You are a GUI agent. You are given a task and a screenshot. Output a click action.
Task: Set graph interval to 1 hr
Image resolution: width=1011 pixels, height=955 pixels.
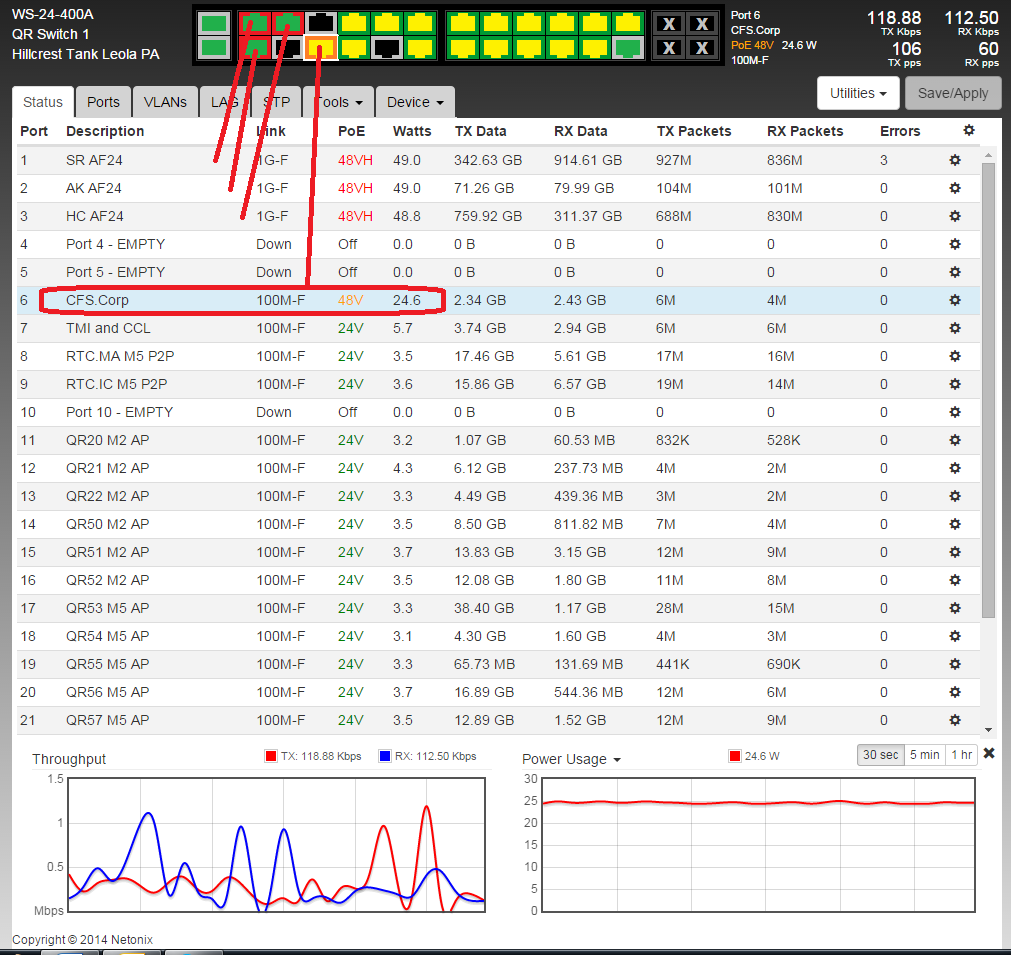click(961, 754)
